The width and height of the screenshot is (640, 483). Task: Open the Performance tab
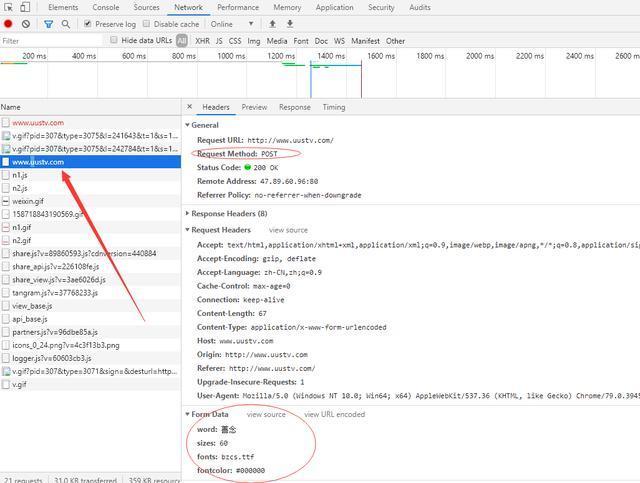pyautogui.click(x=238, y=7)
